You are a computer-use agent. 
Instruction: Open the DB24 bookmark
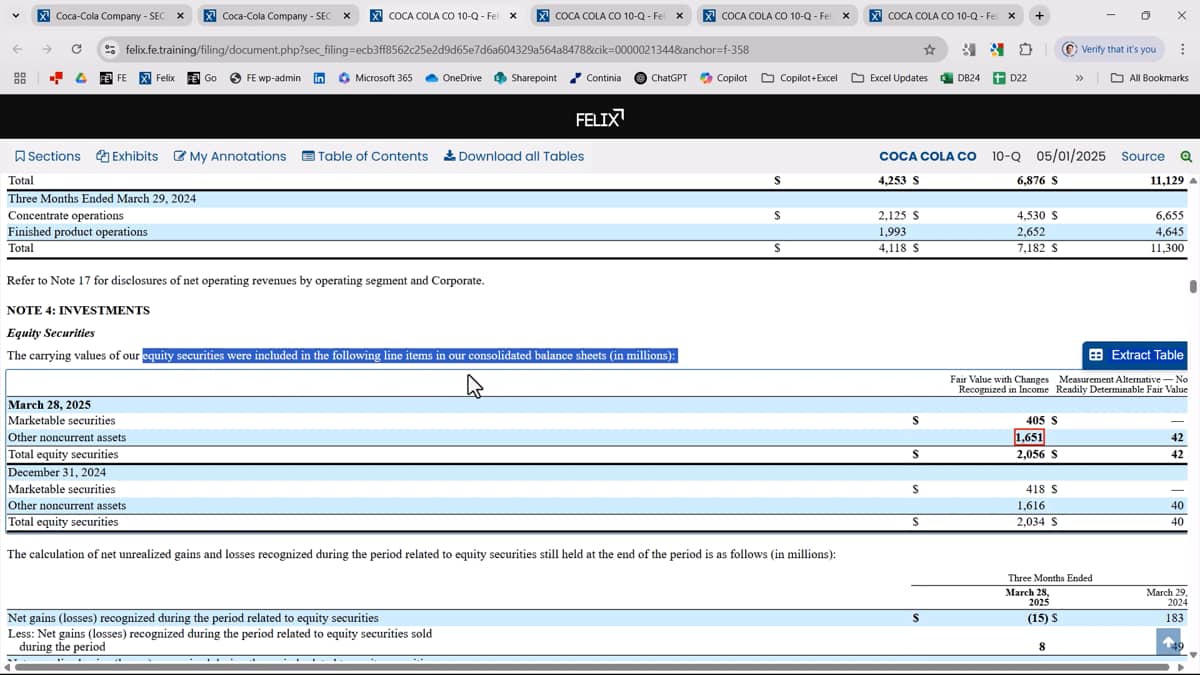pyautogui.click(x=961, y=78)
